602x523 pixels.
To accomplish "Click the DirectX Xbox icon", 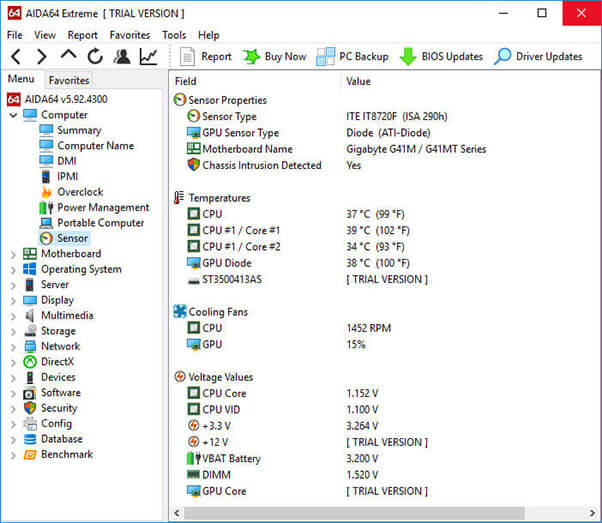I will [30, 362].
